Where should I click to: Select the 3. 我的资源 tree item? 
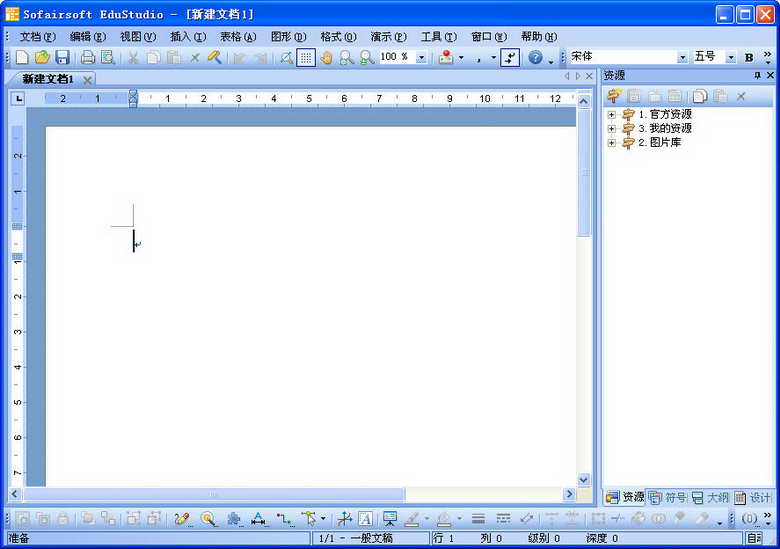665,128
